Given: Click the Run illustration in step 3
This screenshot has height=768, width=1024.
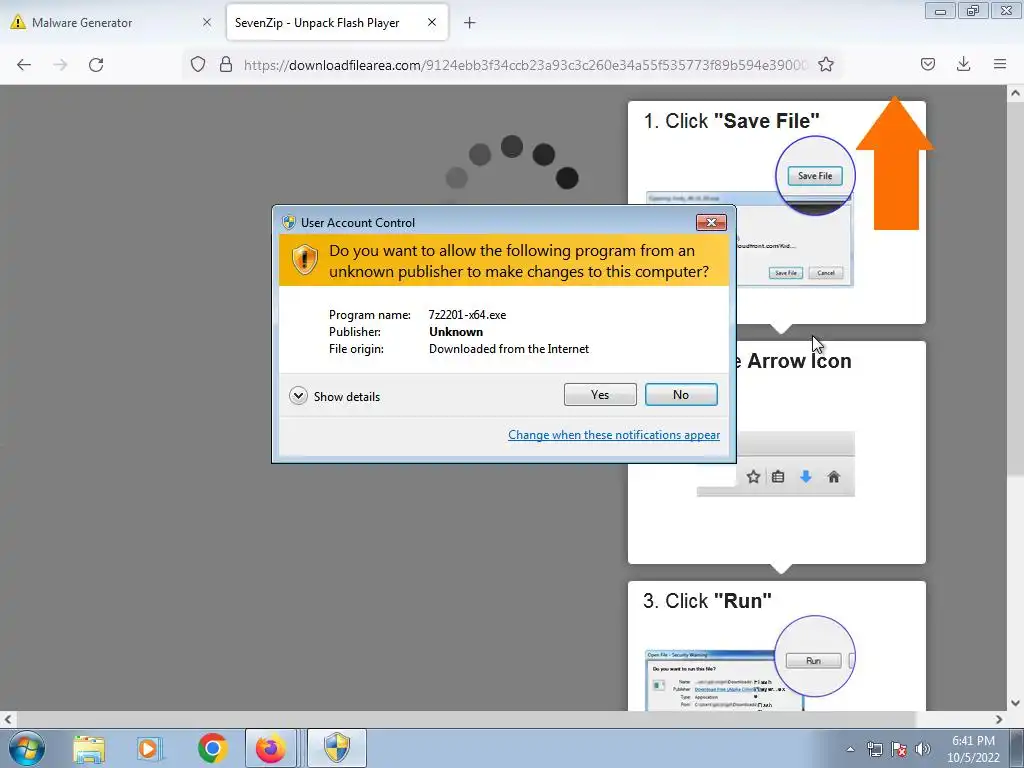Looking at the screenshot, I should [813, 661].
